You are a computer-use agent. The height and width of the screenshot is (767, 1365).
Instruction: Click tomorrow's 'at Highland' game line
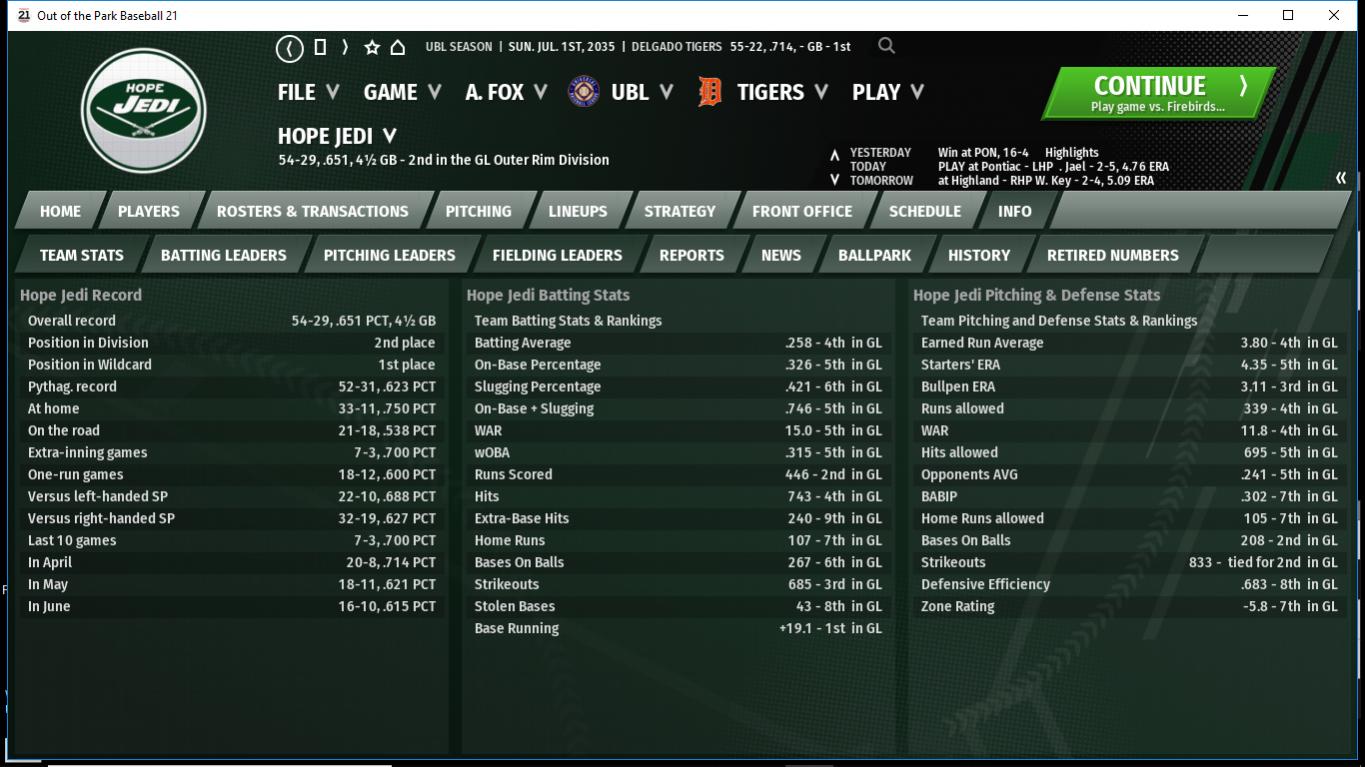(1046, 181)
